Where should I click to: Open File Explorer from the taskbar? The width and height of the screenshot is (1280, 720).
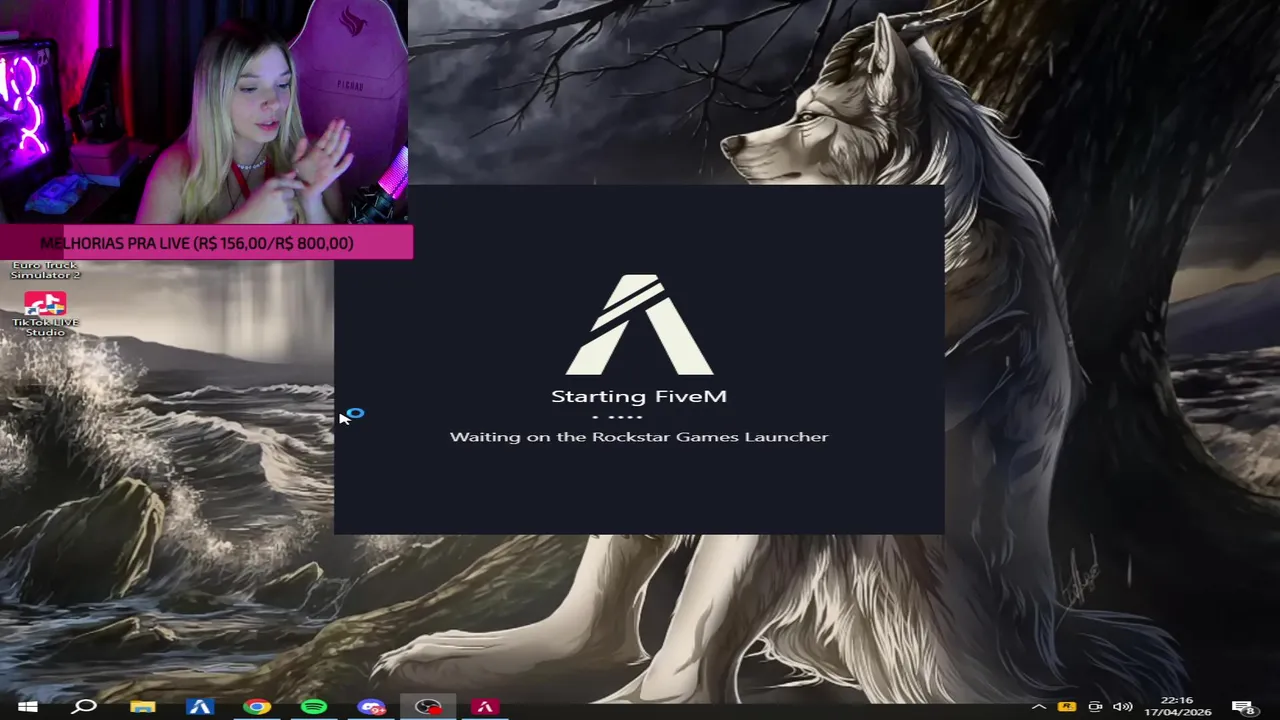(143, 707)
